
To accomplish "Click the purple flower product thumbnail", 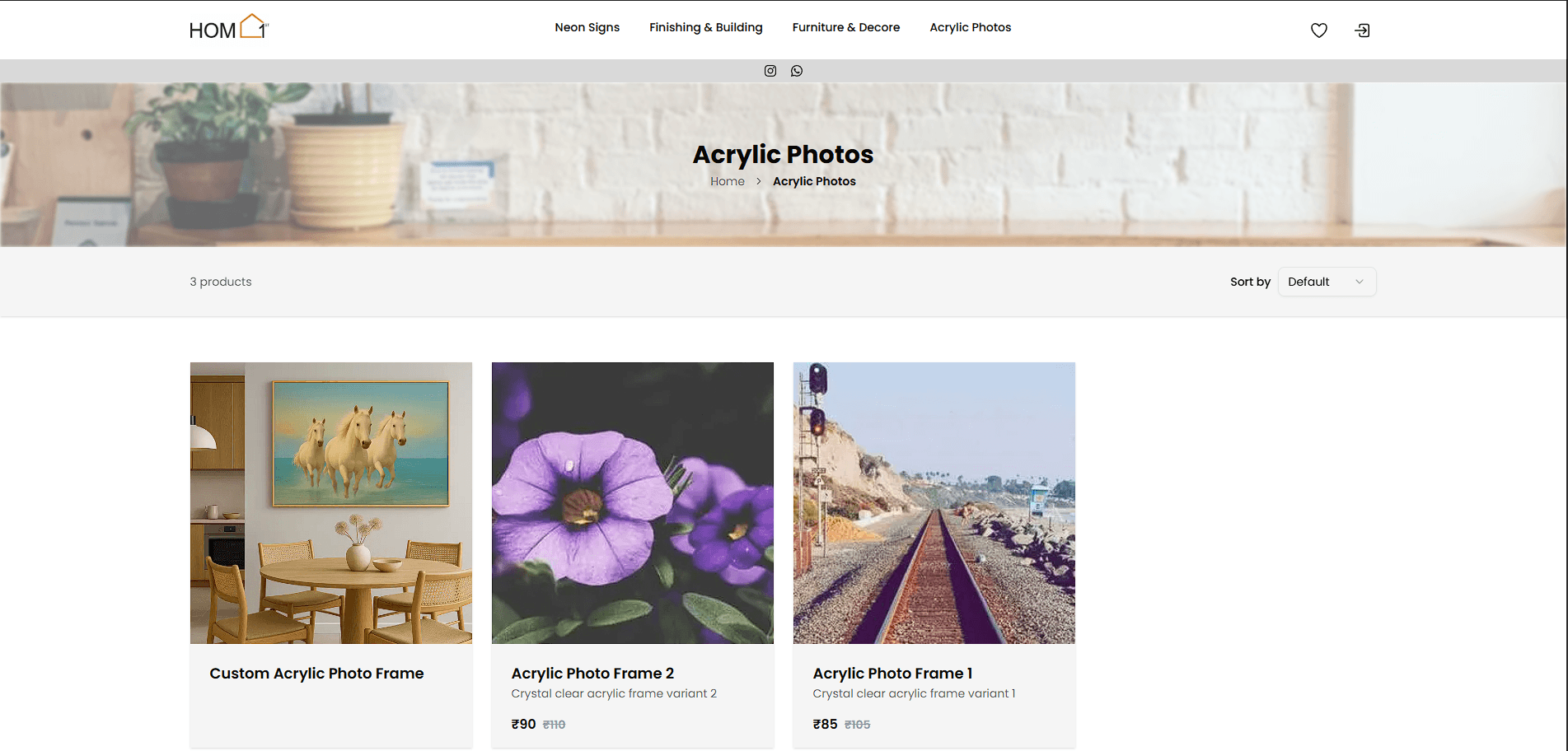I will click(632, 502).
